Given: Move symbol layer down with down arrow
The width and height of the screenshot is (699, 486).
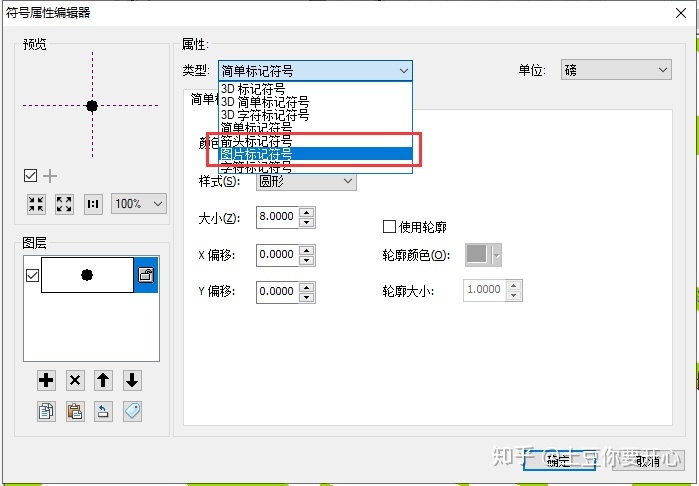Looking at the screenshot, I should pos(132,380).
